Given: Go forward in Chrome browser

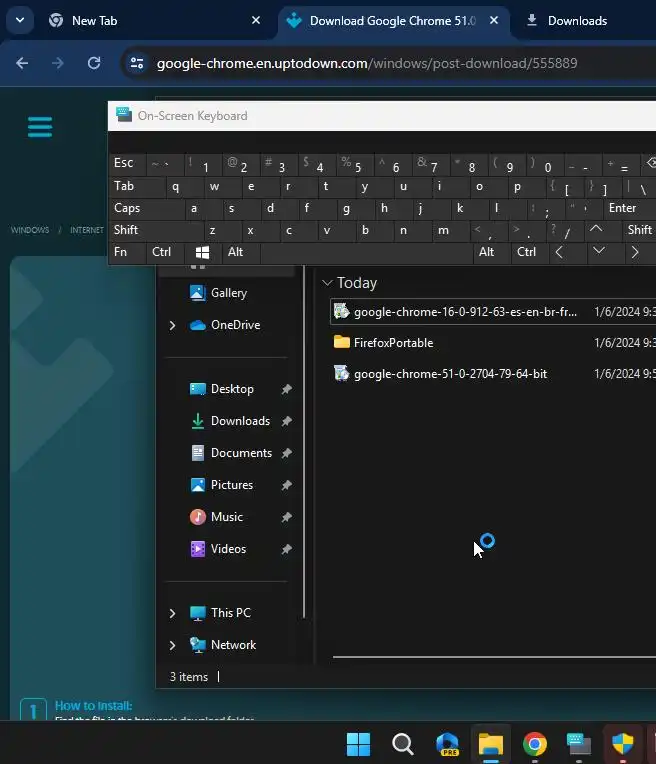Looking at the screenshot, I should pos(58,63).
